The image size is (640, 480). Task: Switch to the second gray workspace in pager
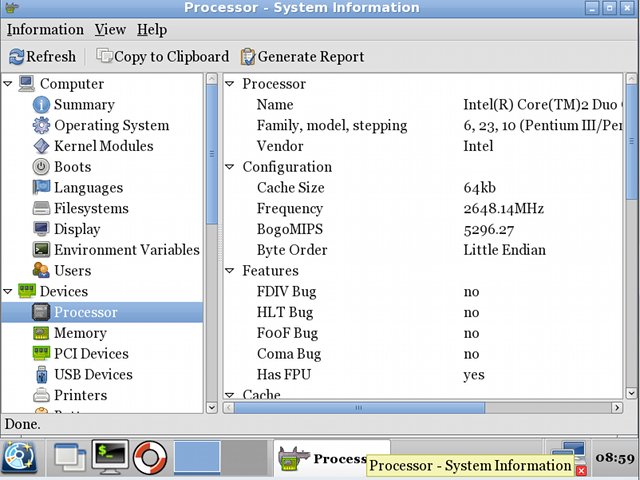tap(244, 457)
